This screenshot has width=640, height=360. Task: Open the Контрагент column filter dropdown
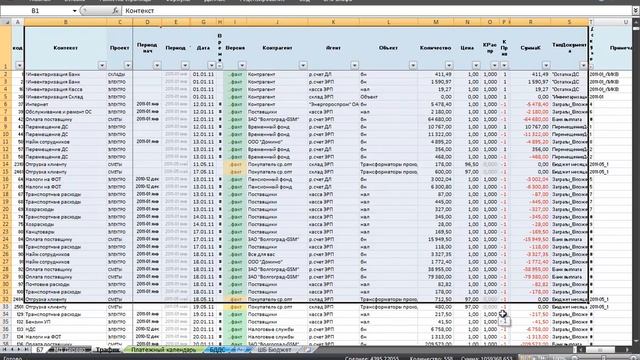pyautogui.click(x=303, y=65)
